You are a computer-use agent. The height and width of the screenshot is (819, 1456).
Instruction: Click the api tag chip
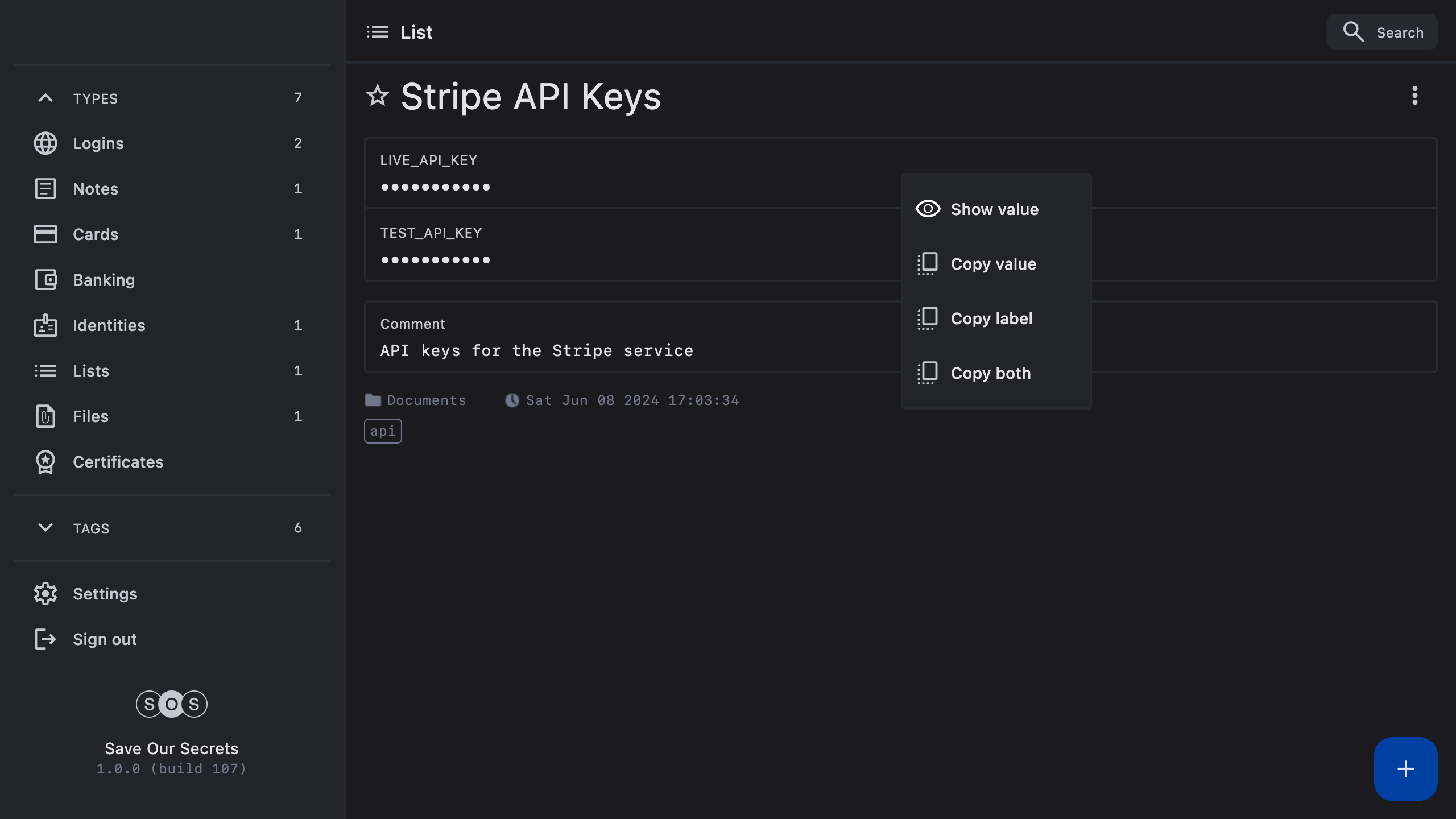[383, 431]
